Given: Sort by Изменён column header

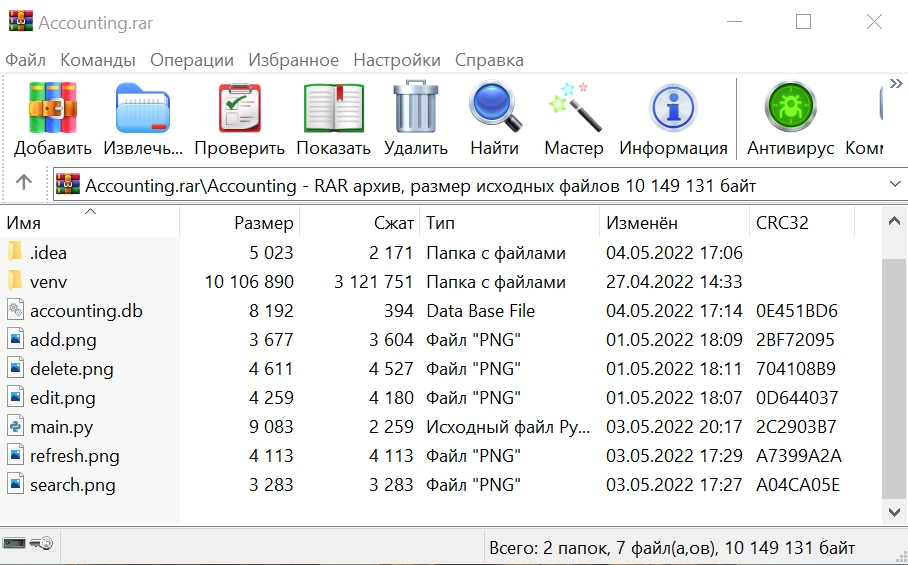Looking at the screenshot, I should click(x=641, y=223).
